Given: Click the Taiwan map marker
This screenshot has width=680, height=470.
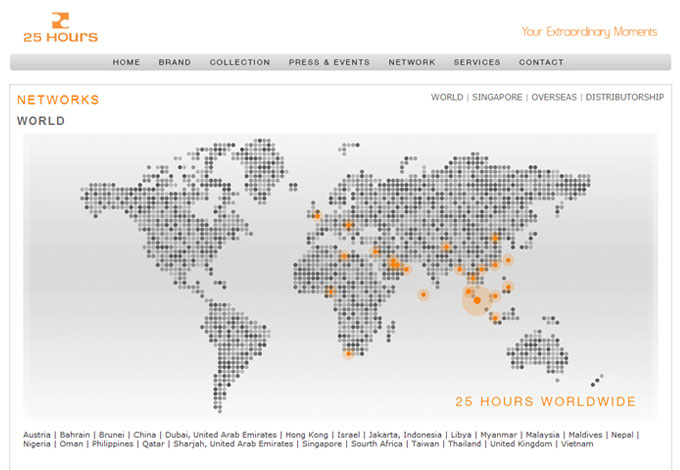Looking at the screenshot, I should (x=508, y=260).
